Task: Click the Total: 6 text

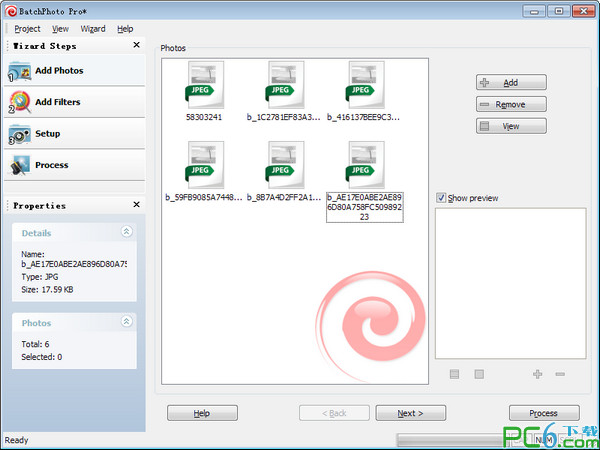Action: 35,344
